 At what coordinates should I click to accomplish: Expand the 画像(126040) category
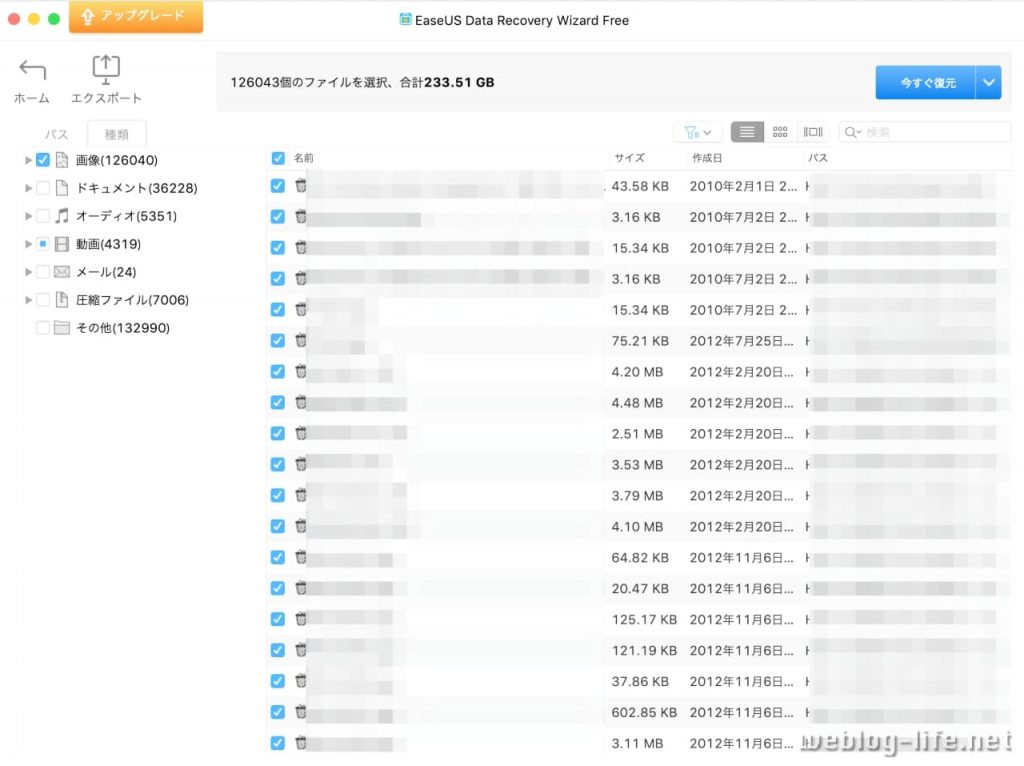tap(28, 160)
